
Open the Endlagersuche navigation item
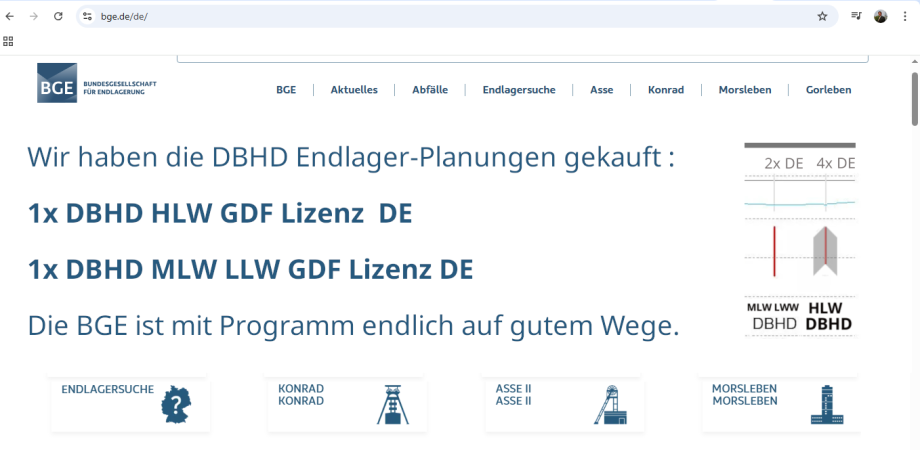coord(518,90)
